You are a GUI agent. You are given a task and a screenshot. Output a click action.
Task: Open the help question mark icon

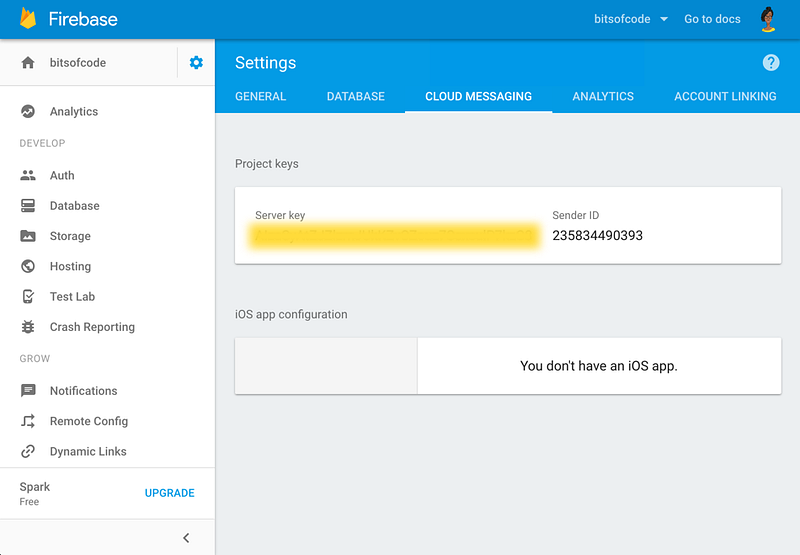[771, 63]
